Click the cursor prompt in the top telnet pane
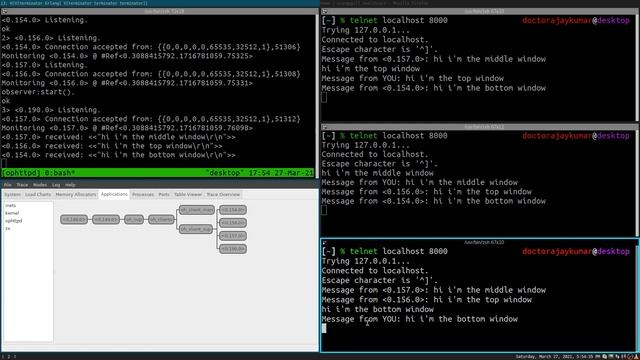The image size is (640, 360). pos(324,98)
